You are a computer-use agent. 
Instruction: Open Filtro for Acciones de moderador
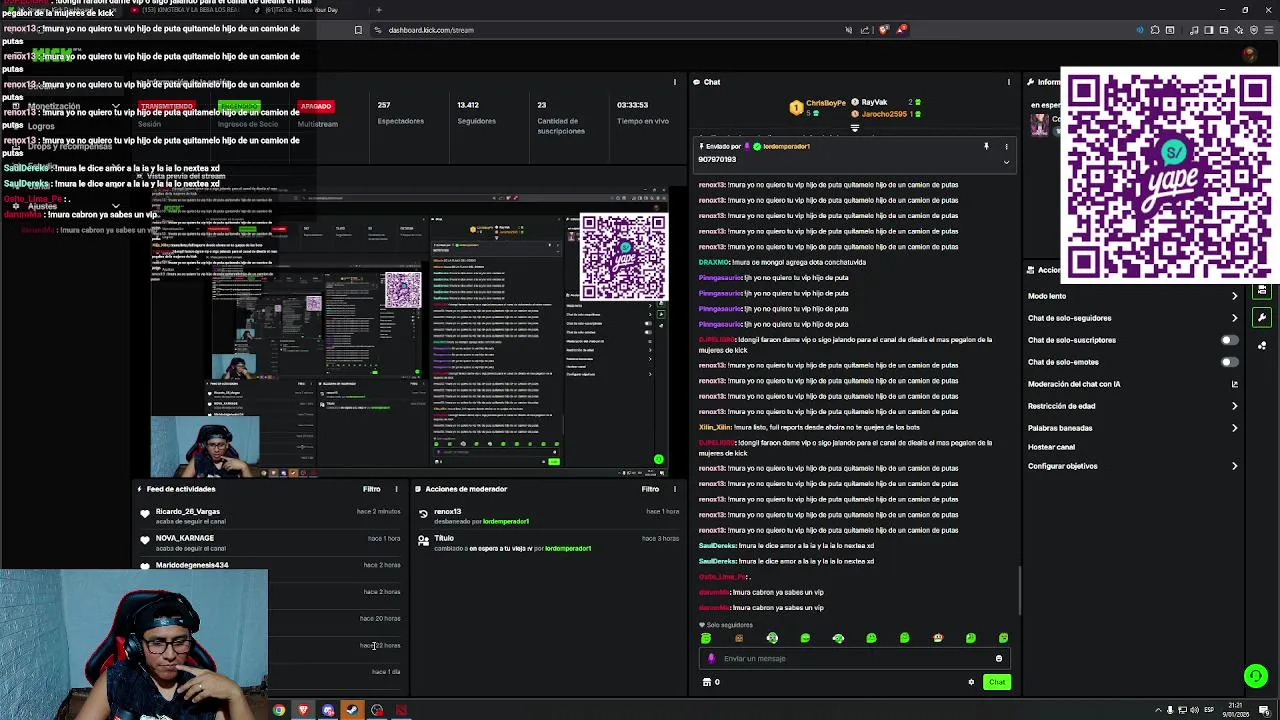(650, 489)
